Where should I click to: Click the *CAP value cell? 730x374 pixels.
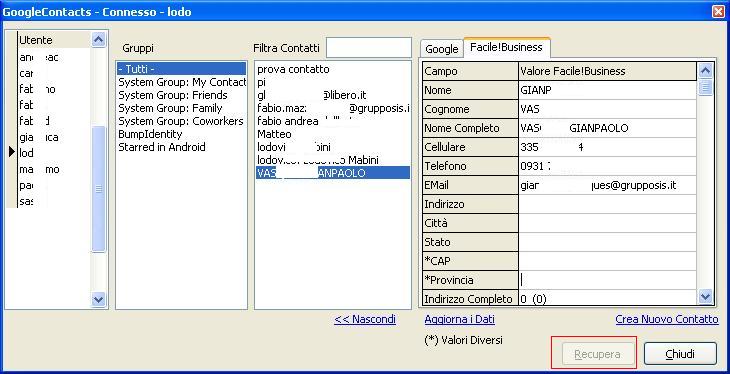pyautogui.click(x=607, y=261)
